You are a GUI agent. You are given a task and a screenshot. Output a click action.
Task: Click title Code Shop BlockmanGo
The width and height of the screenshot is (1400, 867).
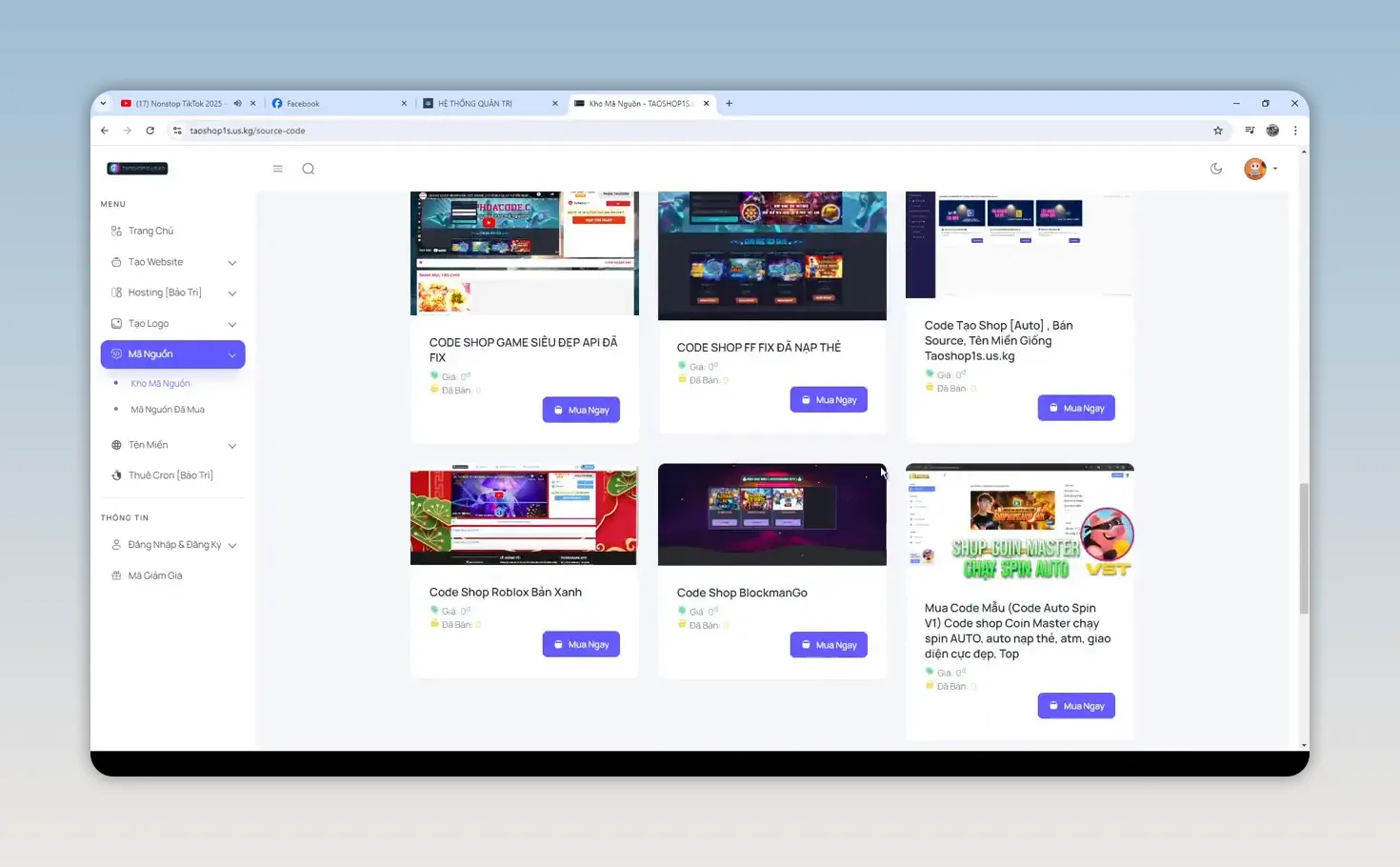pyautogui.click(x=742, y=593)
